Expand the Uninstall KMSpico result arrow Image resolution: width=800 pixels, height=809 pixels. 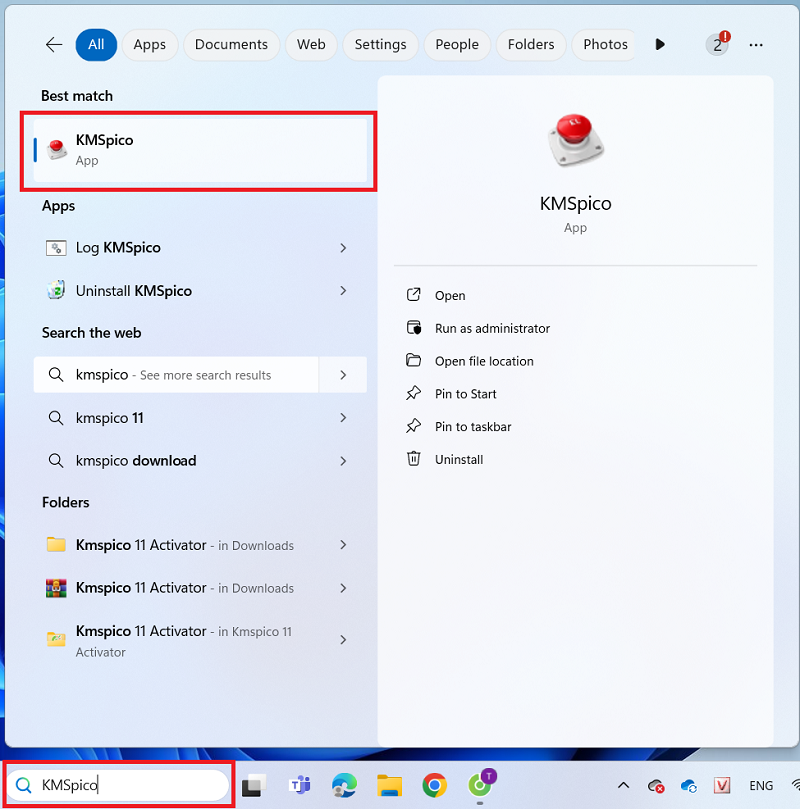coord(343,291)
